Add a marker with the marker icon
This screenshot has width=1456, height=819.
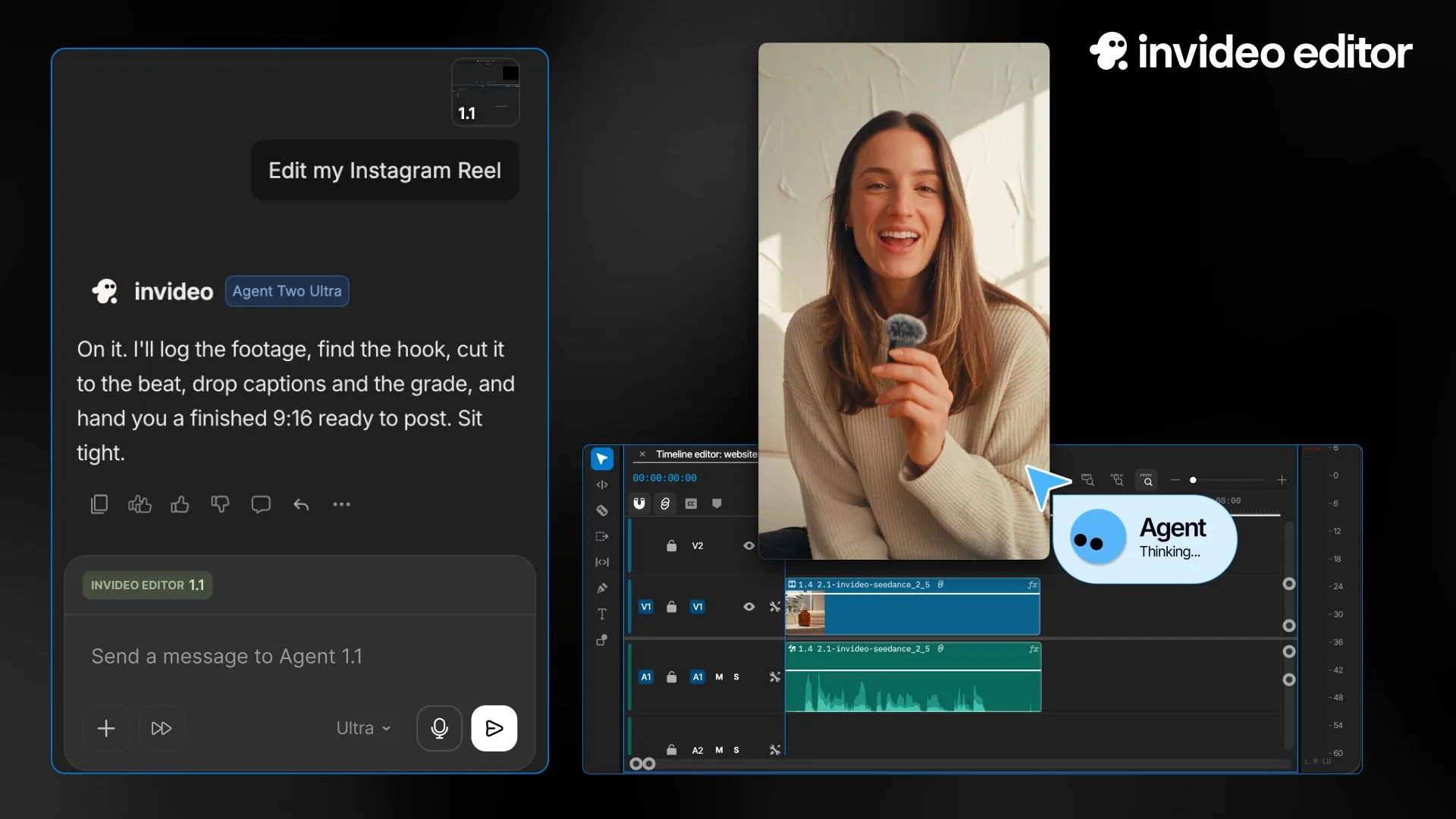point(717,504)
